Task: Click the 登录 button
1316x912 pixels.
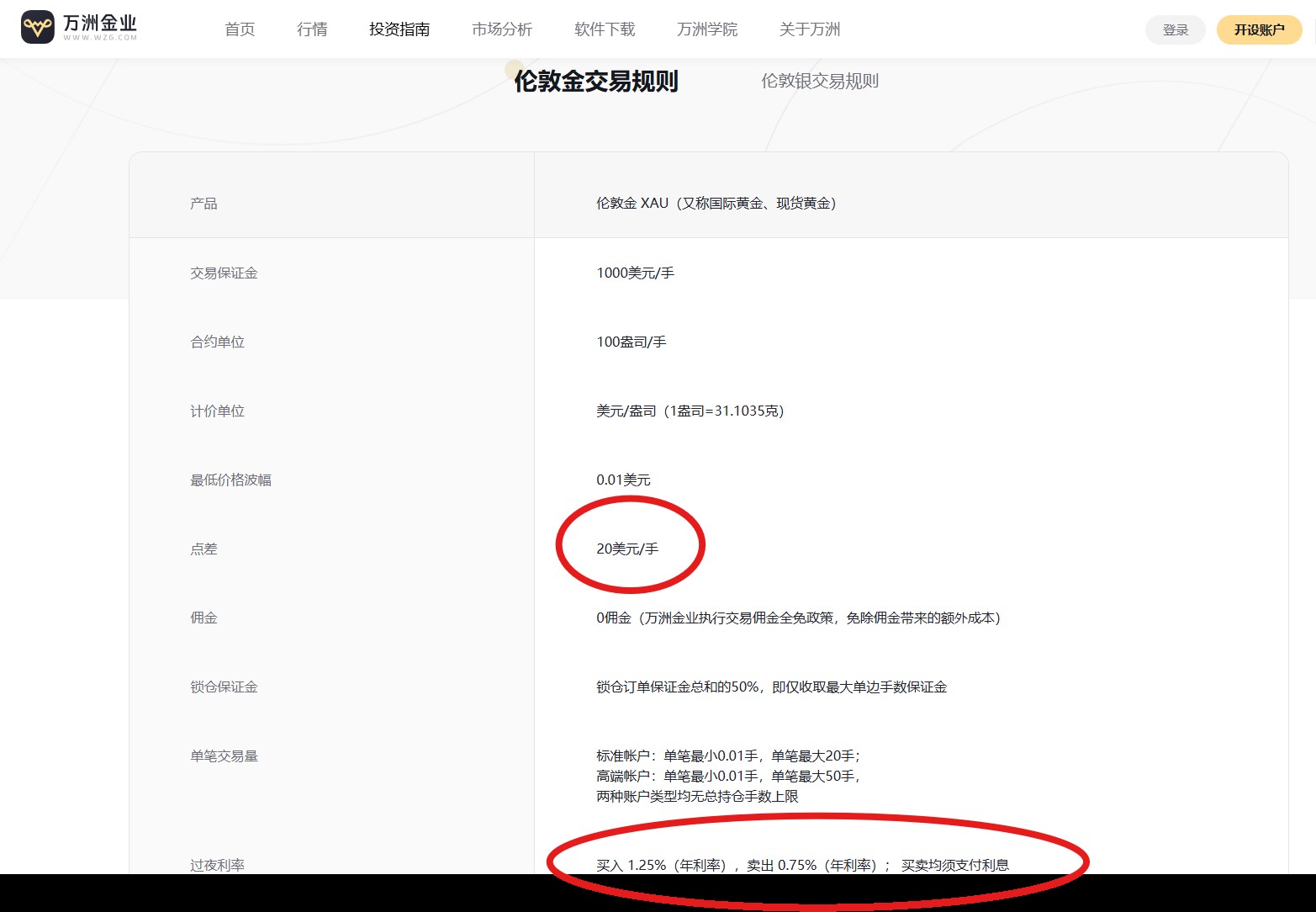Action: click(x=1176, y=30)
